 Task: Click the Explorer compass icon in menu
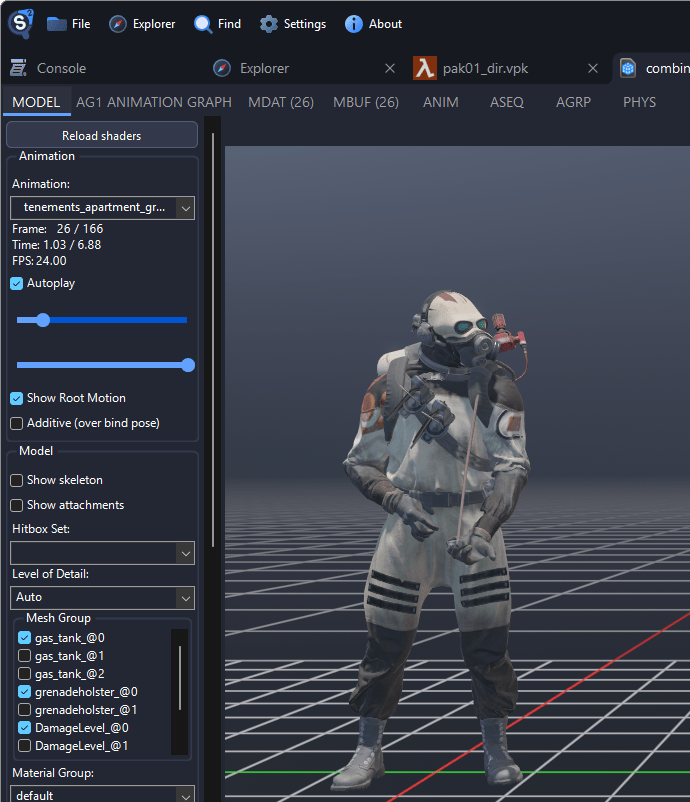coord(118,24)
